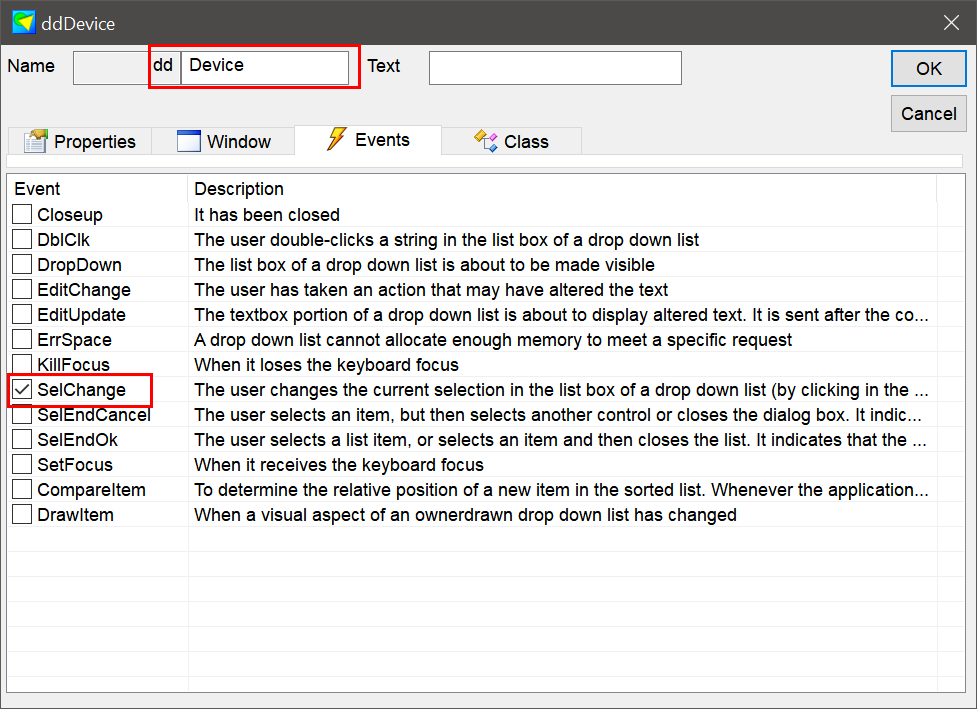Click the SelEndOk description text
This screenshot has height=709, width=977.
(x=561, y=440)
